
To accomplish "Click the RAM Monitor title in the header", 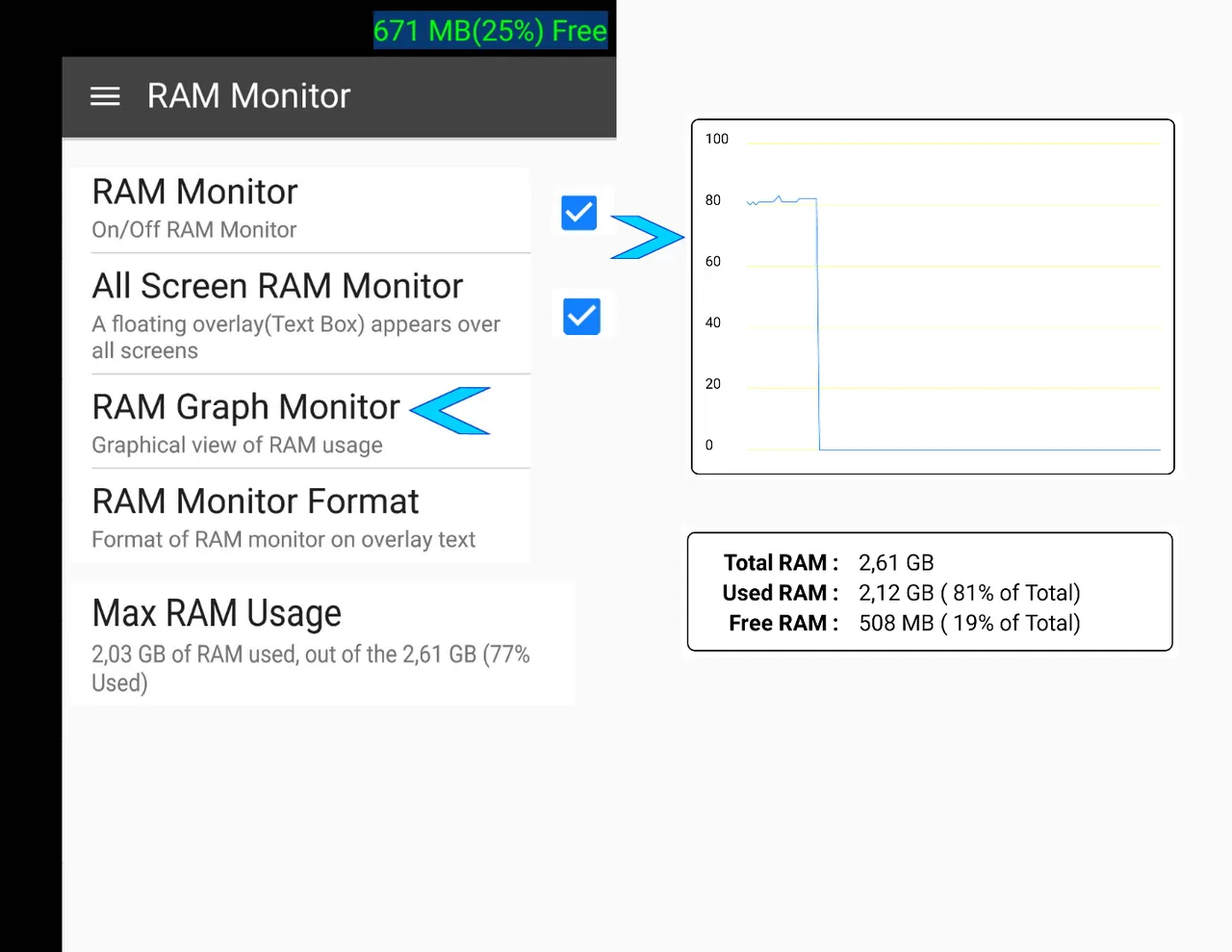I will 248,96.
